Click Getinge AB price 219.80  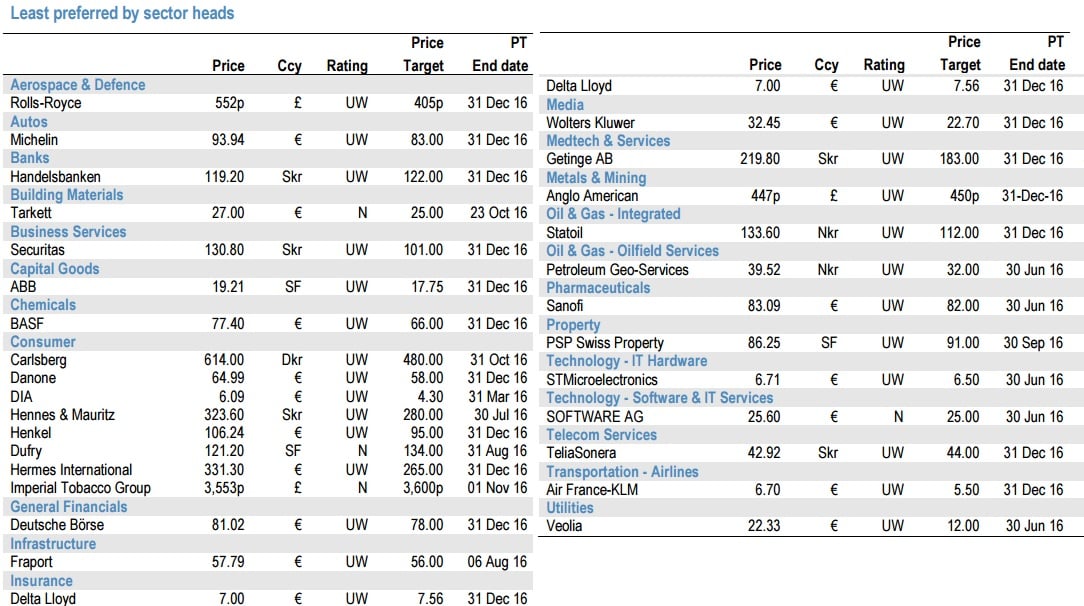pos(760,159)
